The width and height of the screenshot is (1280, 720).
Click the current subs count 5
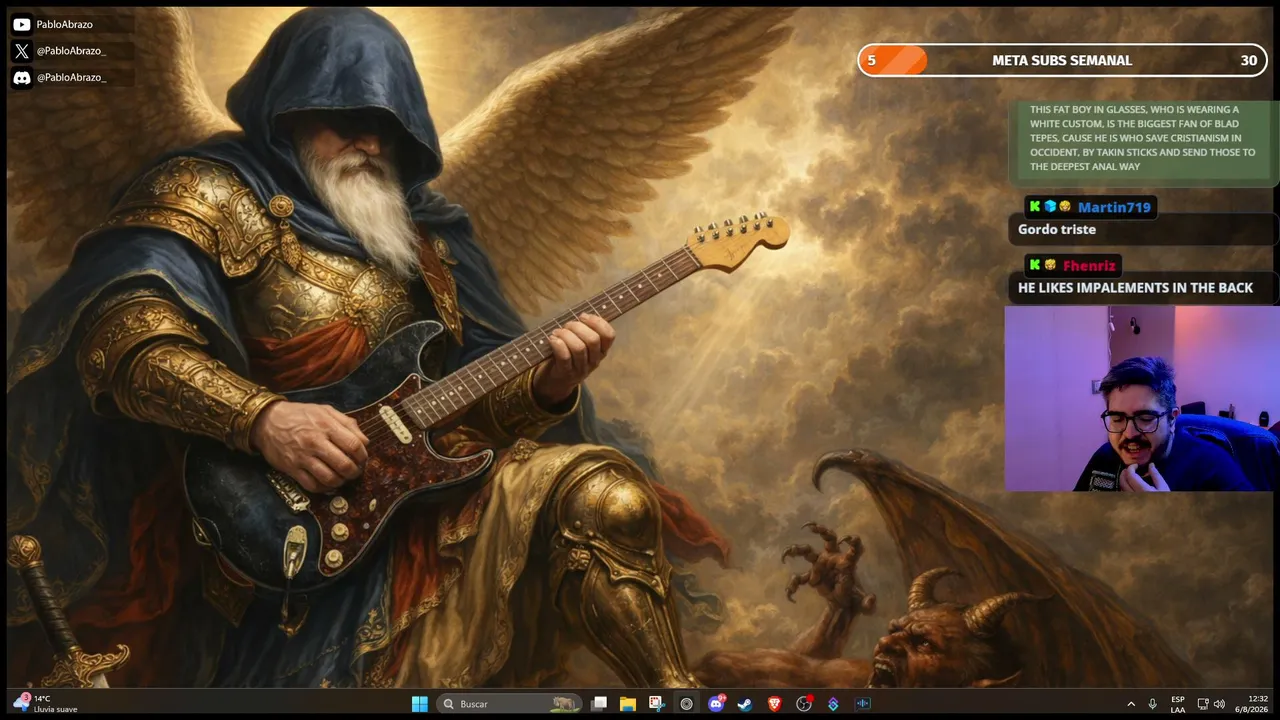pos(871,61)
